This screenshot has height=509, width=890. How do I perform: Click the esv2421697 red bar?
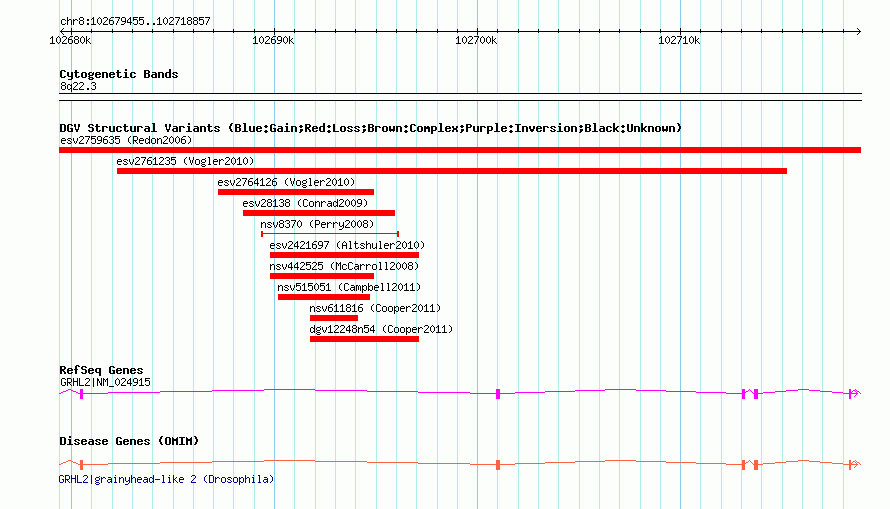tap(345, 255)
